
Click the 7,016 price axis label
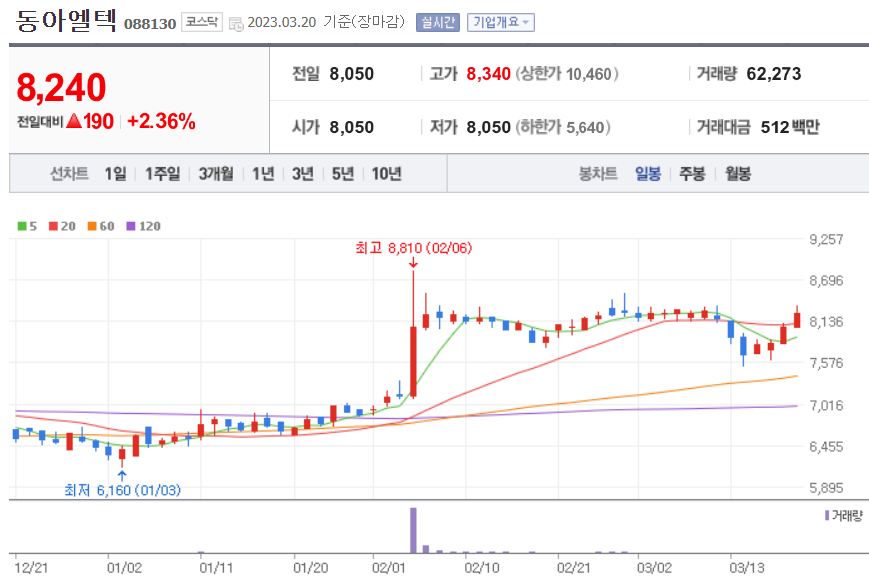[x=826, y=405]
